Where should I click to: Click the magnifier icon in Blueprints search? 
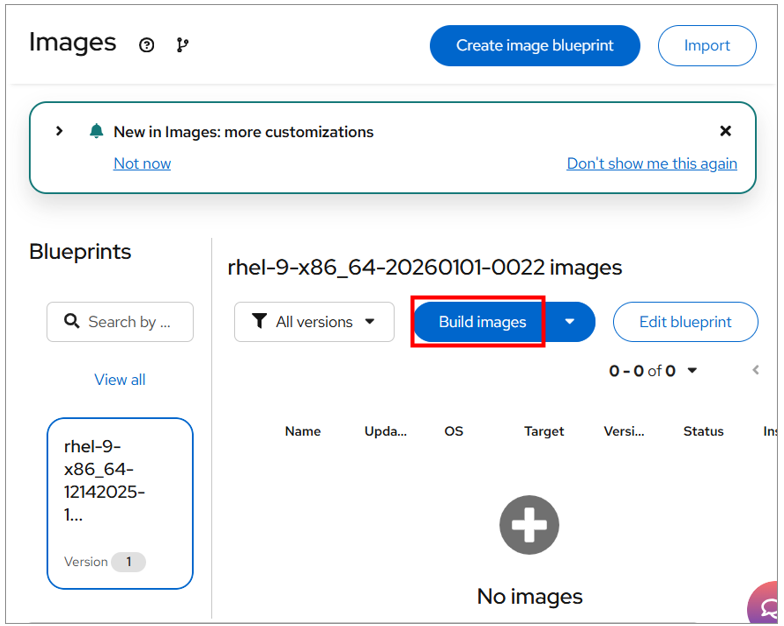pos(72,322)
